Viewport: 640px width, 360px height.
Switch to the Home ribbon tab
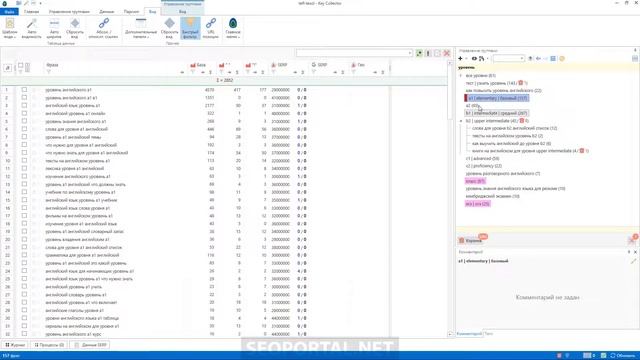[31, 11]
